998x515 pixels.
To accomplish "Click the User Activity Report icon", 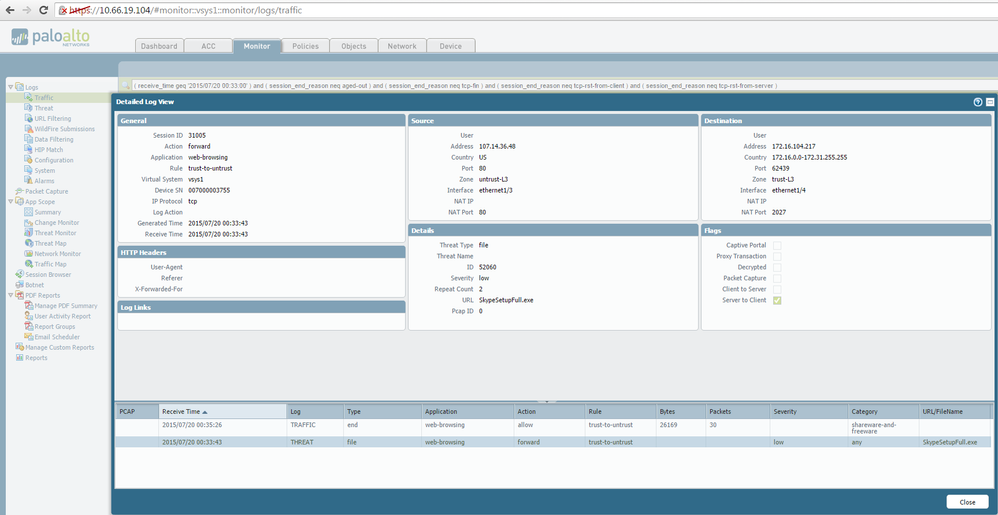I will [29, 316].
